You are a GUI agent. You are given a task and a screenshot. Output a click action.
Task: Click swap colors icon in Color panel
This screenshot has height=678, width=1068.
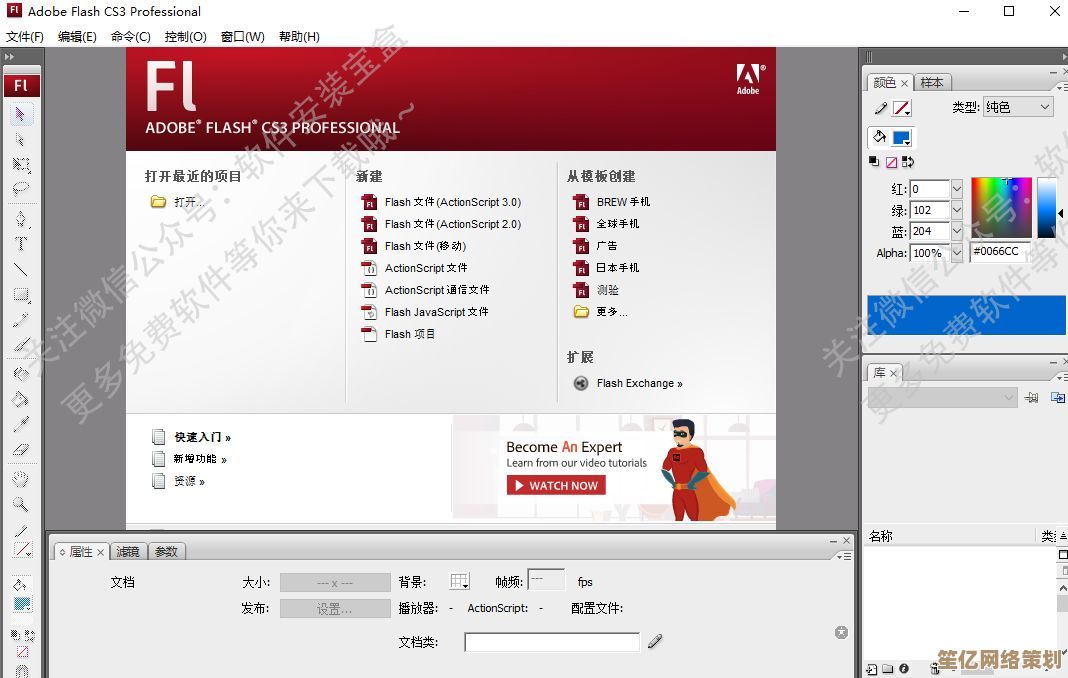click(907, 162)
